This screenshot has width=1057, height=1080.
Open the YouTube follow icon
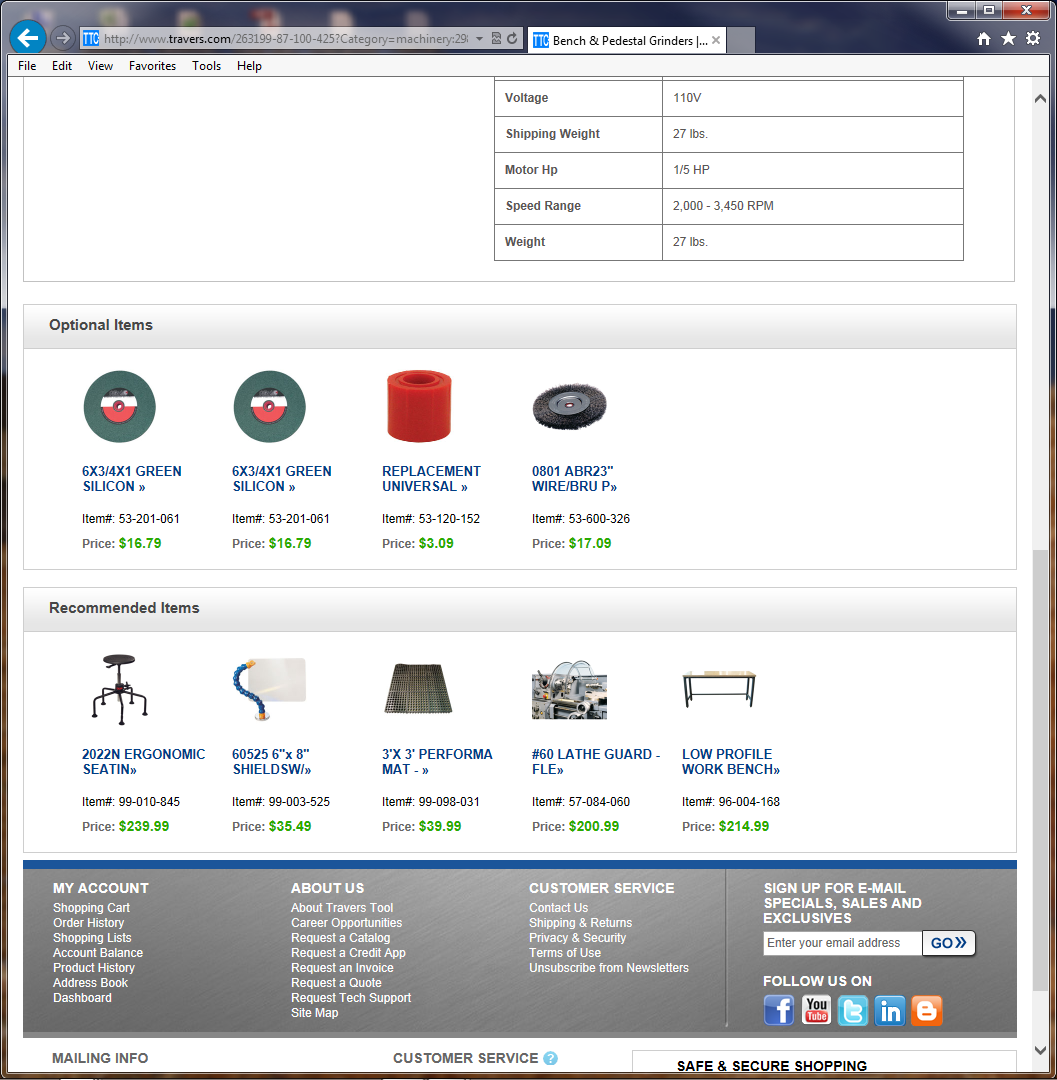pos(816,1010)
